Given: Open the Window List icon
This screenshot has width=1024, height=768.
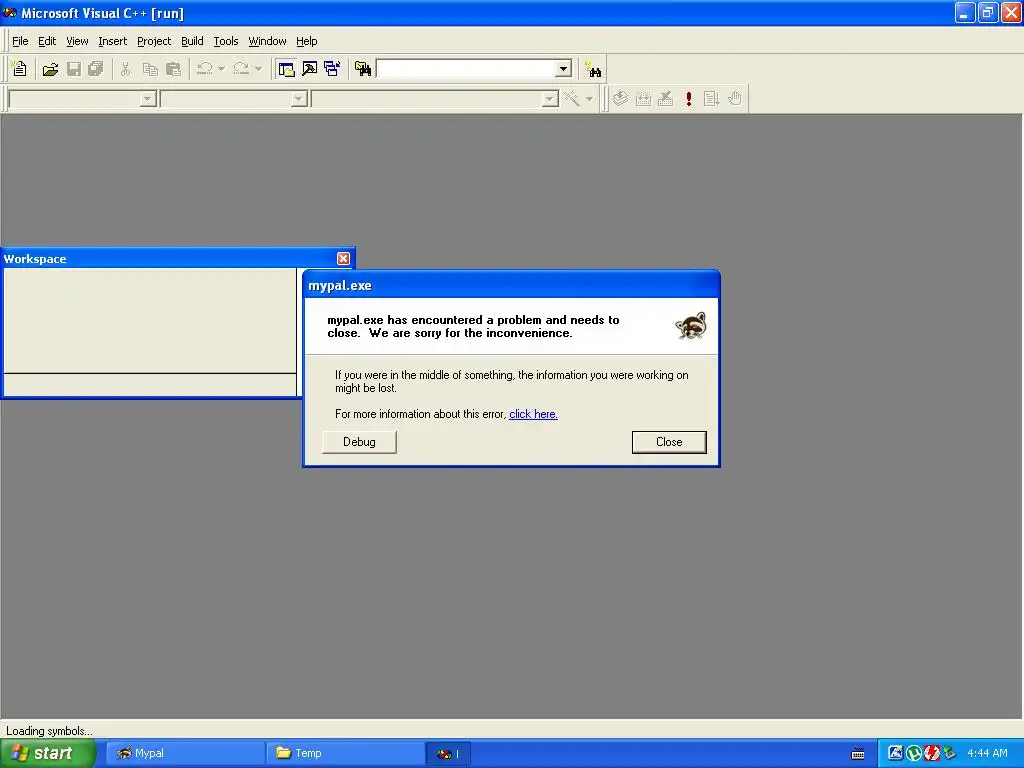Looking at the screenshot, I should (332, 69).
